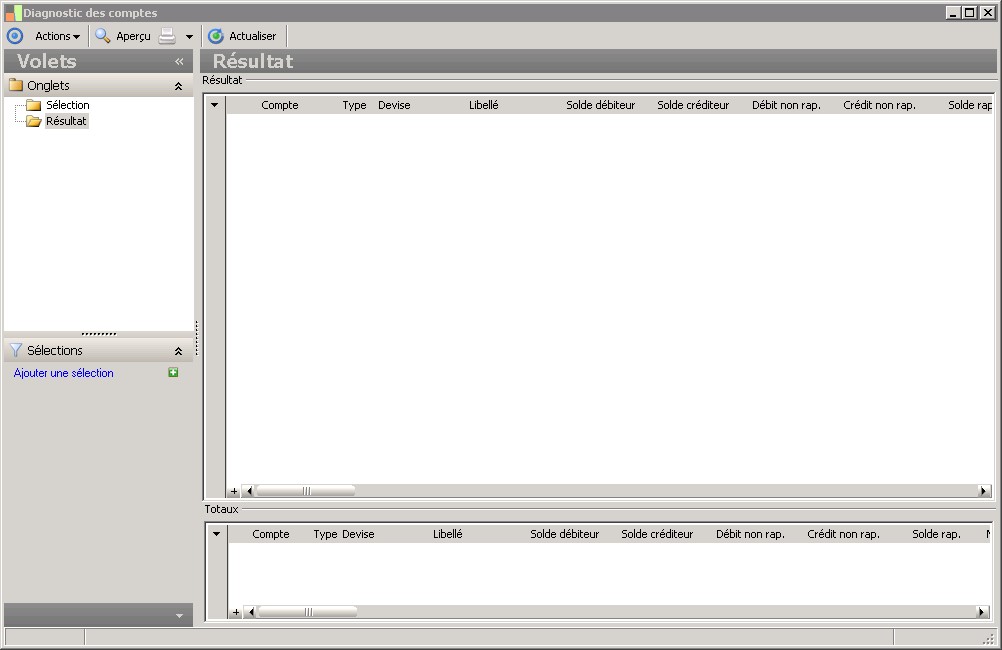The image size is (1002, 650).
Task: Click the application icon in title bar
Action: 13,13
